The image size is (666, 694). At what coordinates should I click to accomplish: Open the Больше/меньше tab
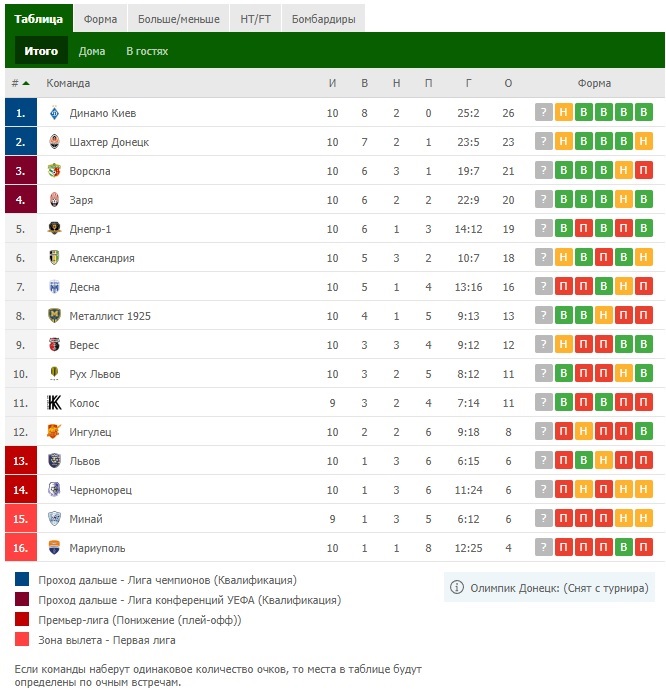click(x=179, y=19)
